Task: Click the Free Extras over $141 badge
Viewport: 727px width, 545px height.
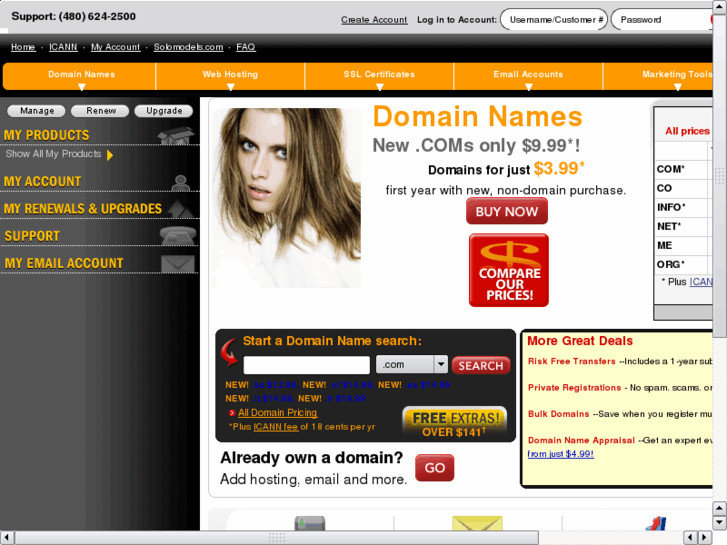Action: 454,423
